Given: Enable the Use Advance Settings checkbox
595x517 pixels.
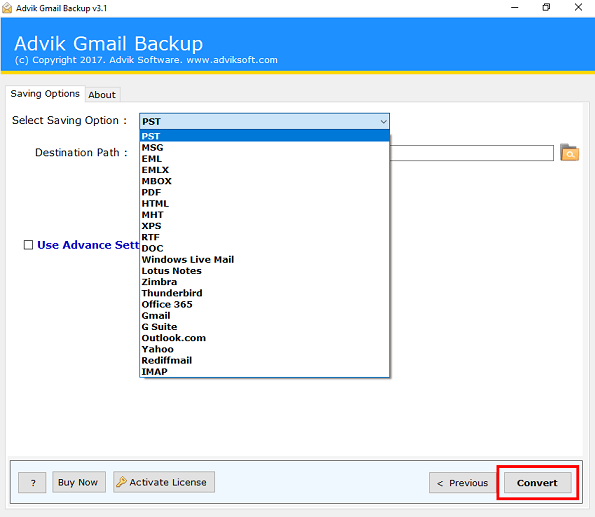Looking at the screenshot, I should click(x=28, y=245).
